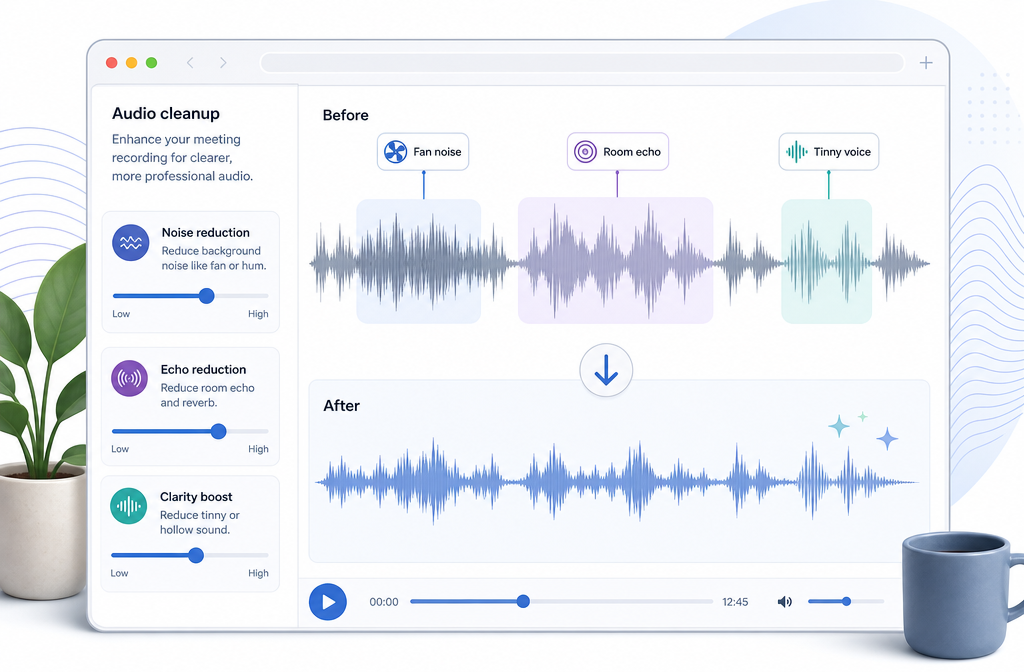The image size is (1024, 672).
Task: Click the Echo reduction purple icon
Action: (x=129, y=378)
